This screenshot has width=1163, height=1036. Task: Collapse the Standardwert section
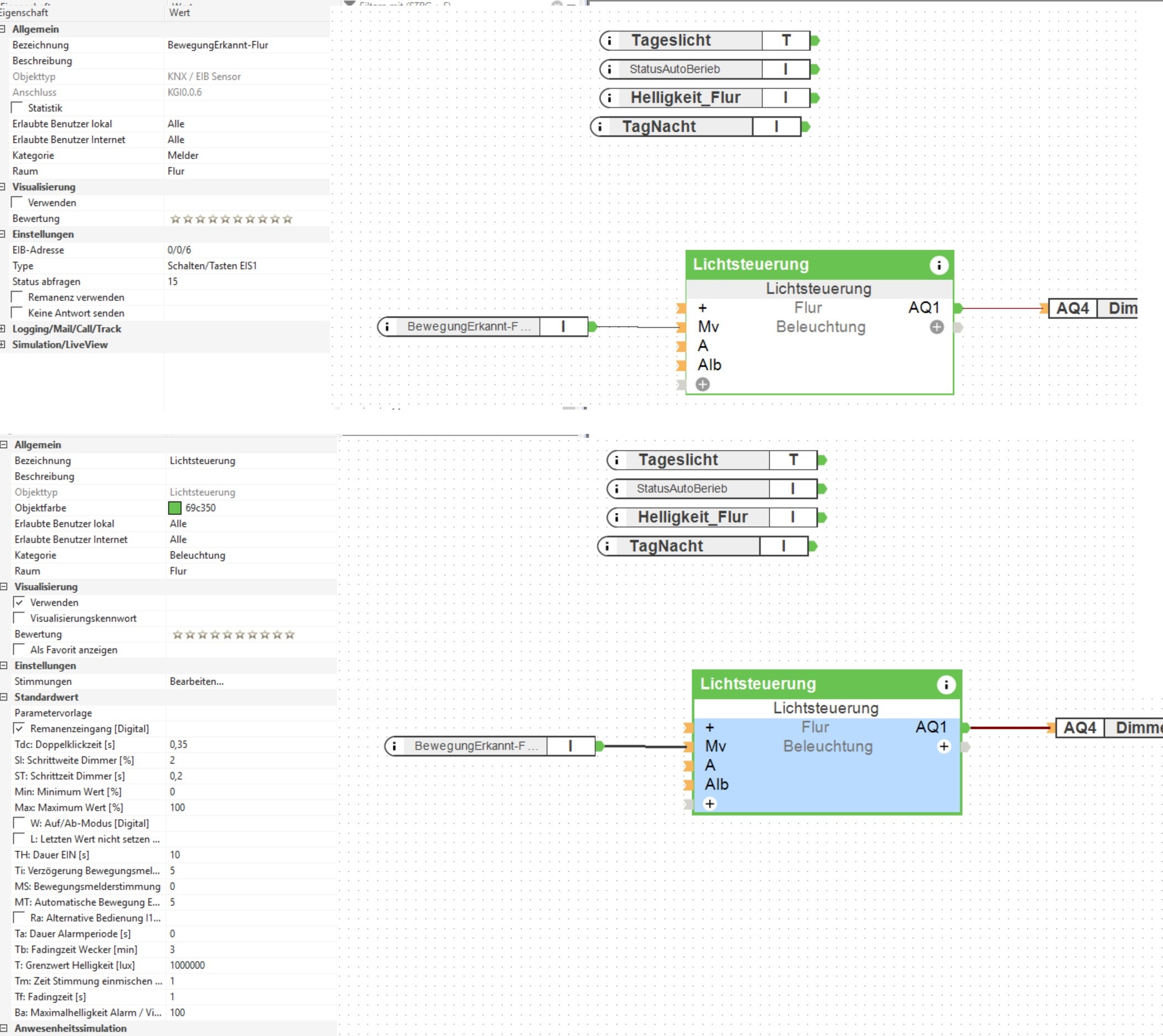pyautogui.click(x=4, y=697)
